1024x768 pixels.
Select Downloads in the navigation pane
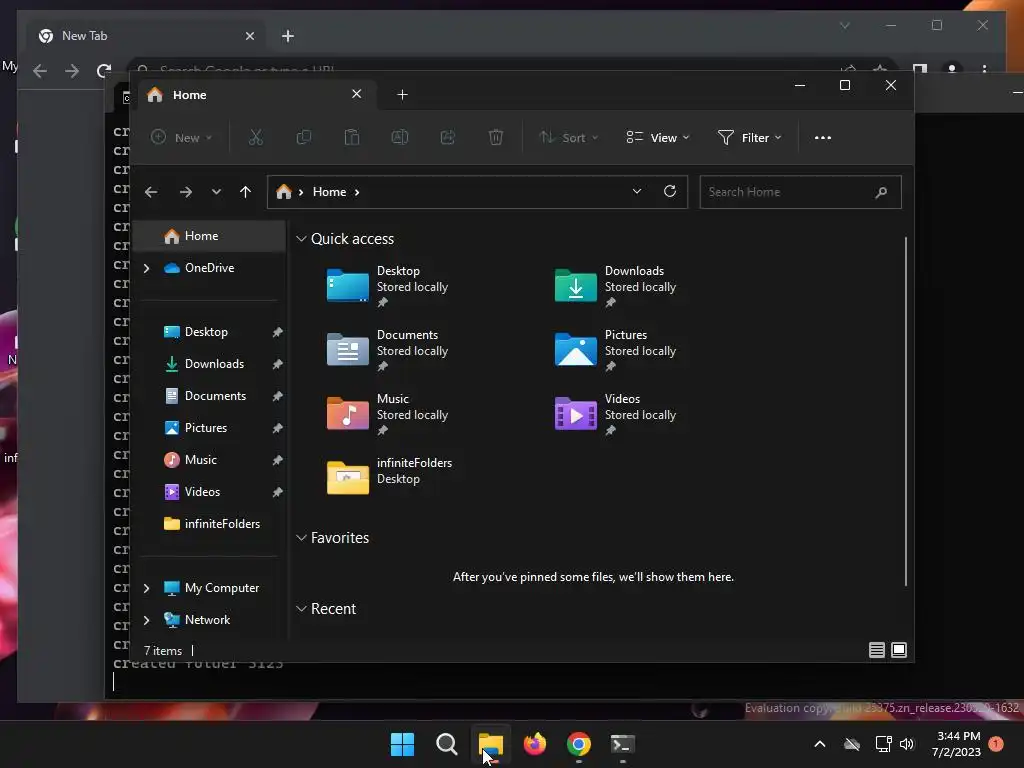(209, 364)
